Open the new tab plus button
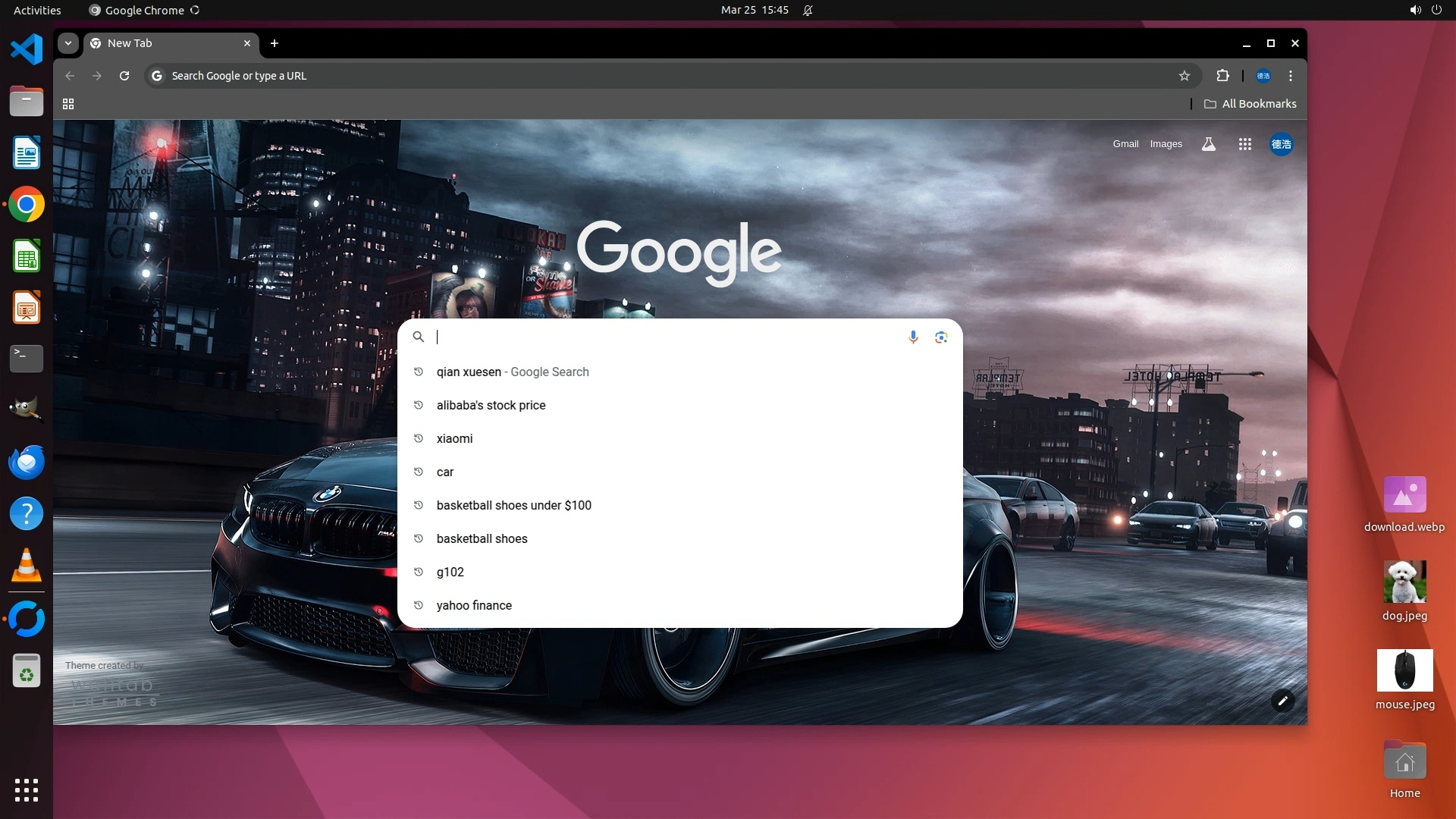 click(275, 43)
